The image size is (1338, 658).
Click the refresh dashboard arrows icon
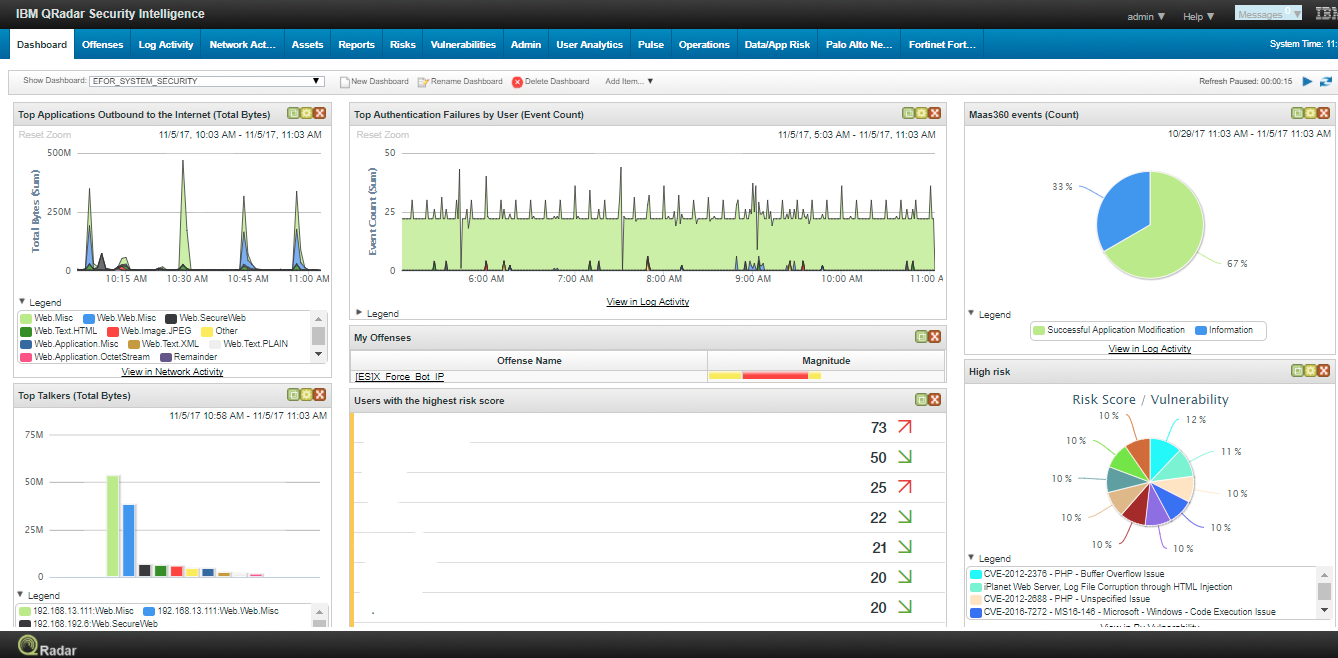click(1326, 81)
